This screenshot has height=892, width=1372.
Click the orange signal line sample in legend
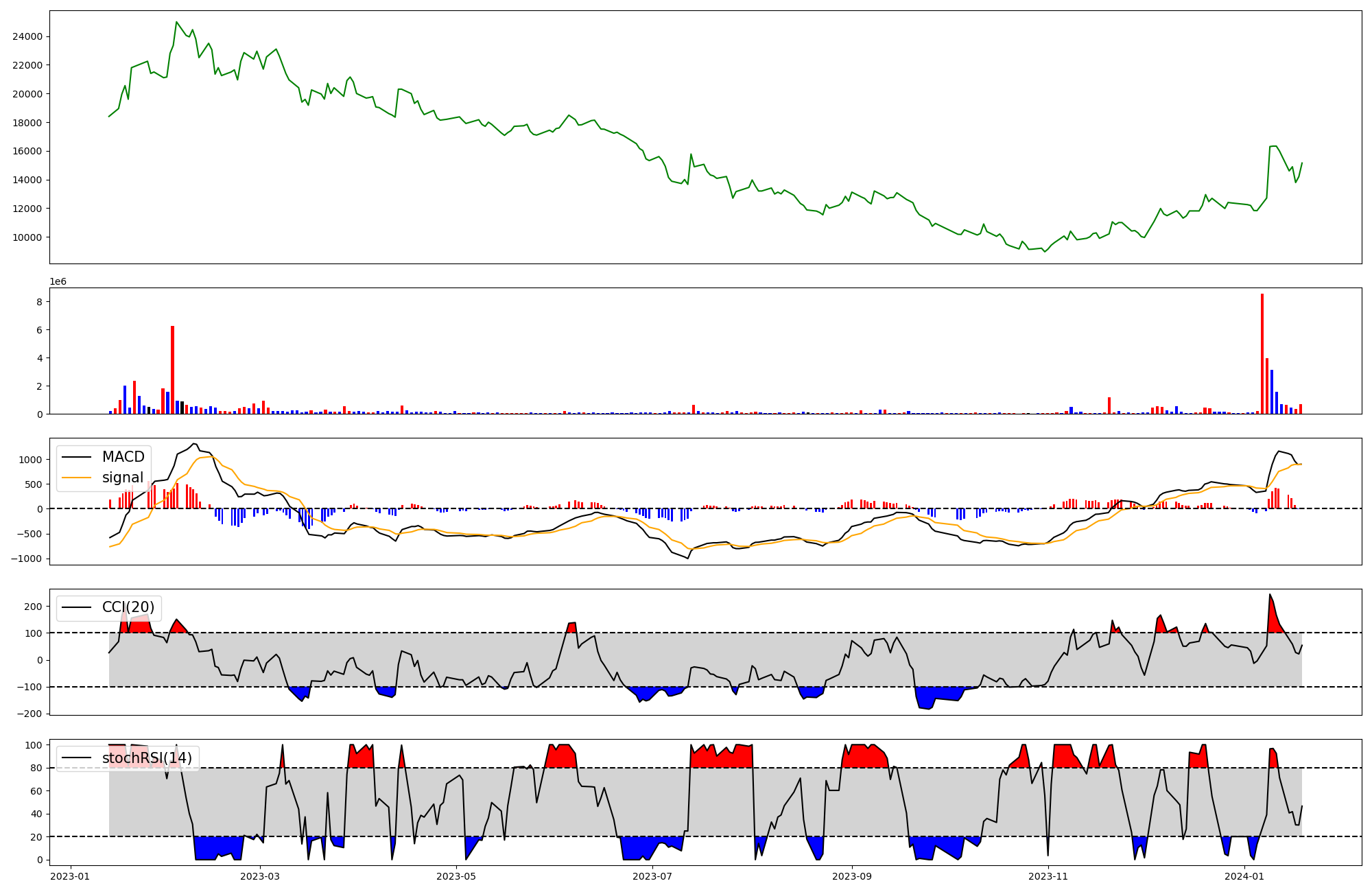(77, 478)
